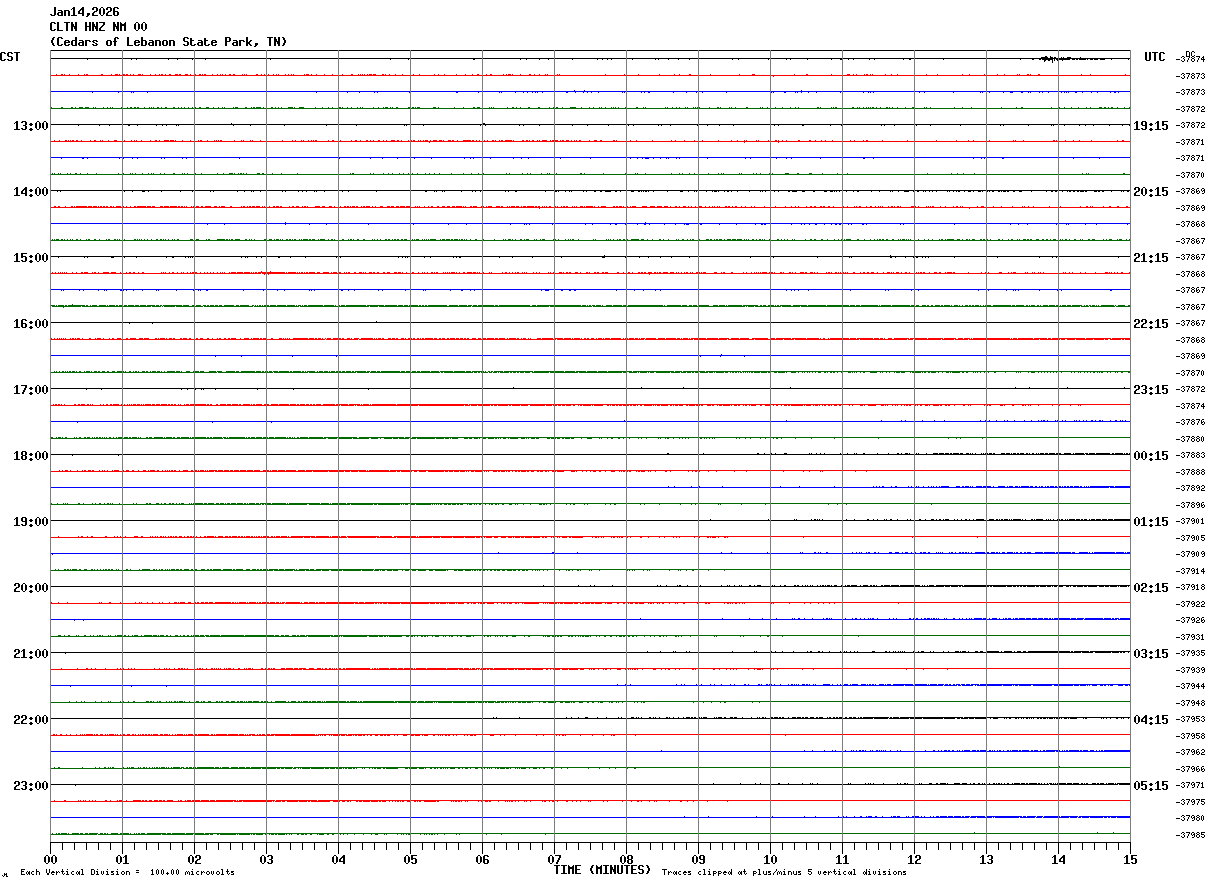Viewport: 1210px width, 886px height.
Task: Click the 04:15 UTC time label
Action: click(1150, 720)
